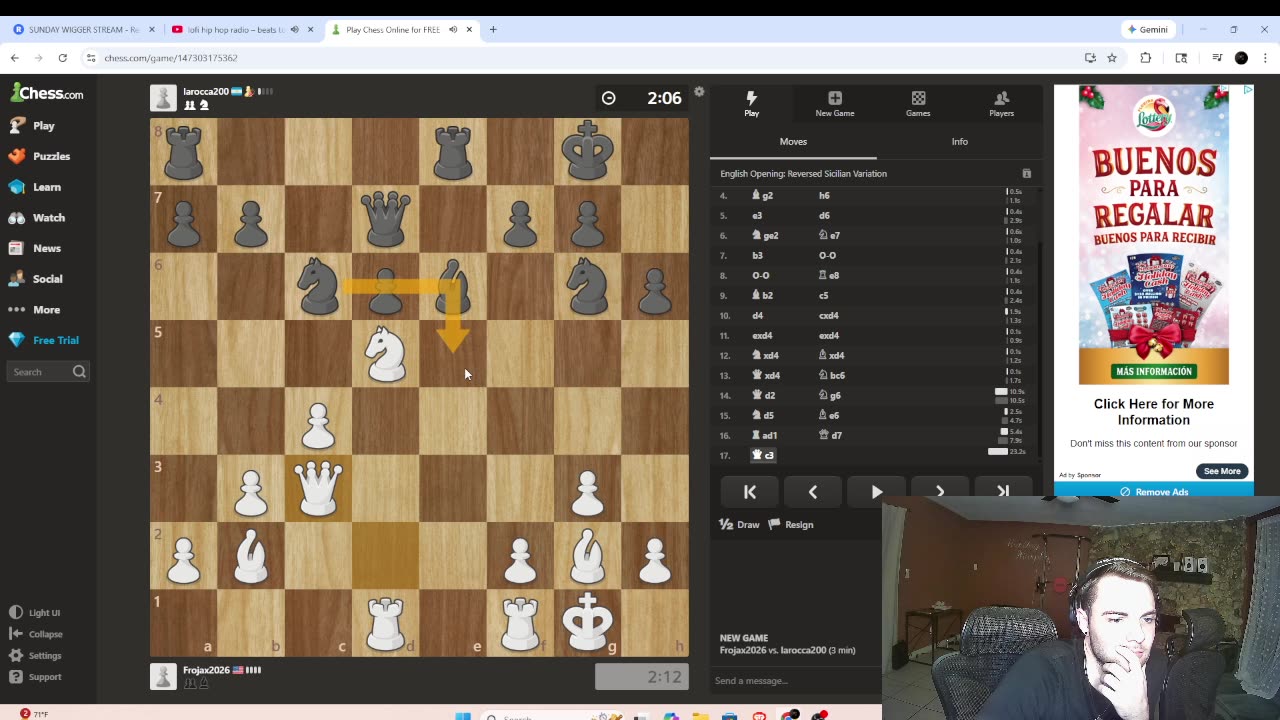Click the Free Trial diamond item
The width and height of the screenshot is (1280, 720).
pos(44,340)
